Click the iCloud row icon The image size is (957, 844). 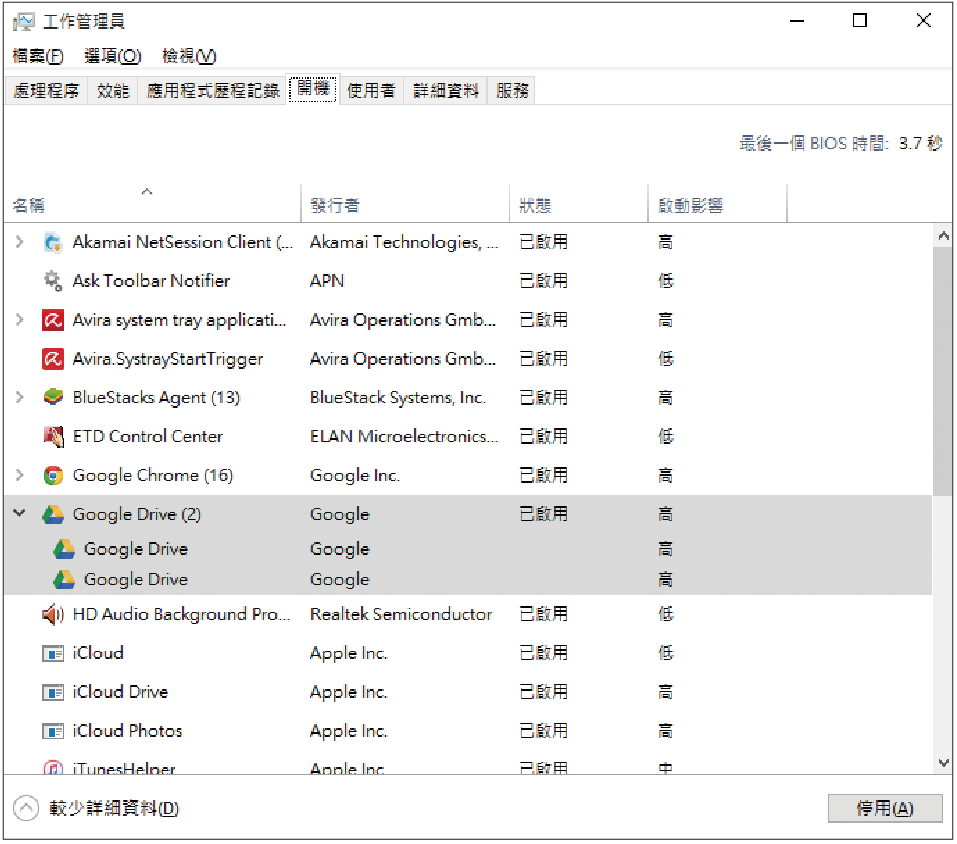click(x=53, y=654)
